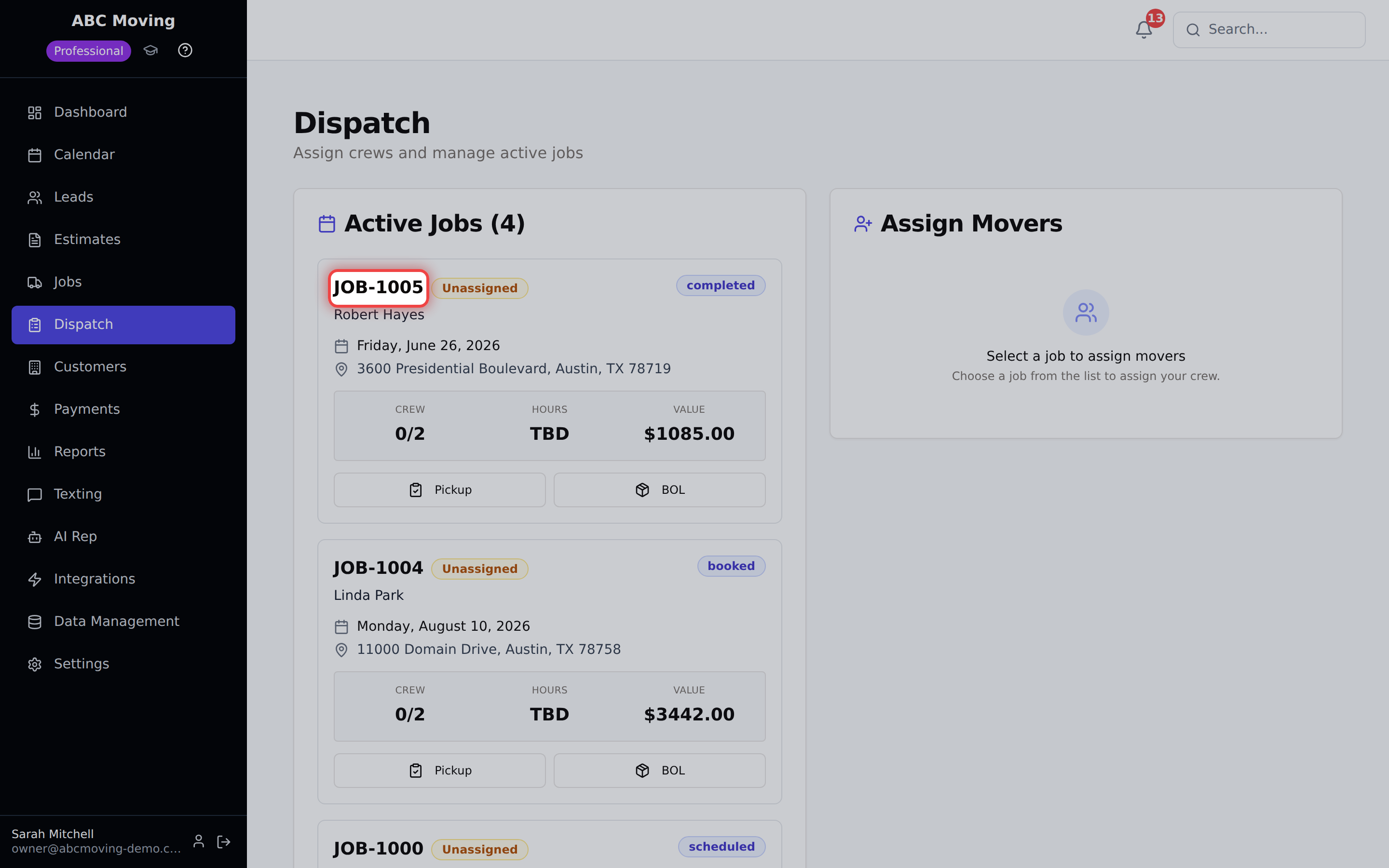Click the Data Management database icon
Viewport: 1389px width, 868px height.
coord(34,622)
